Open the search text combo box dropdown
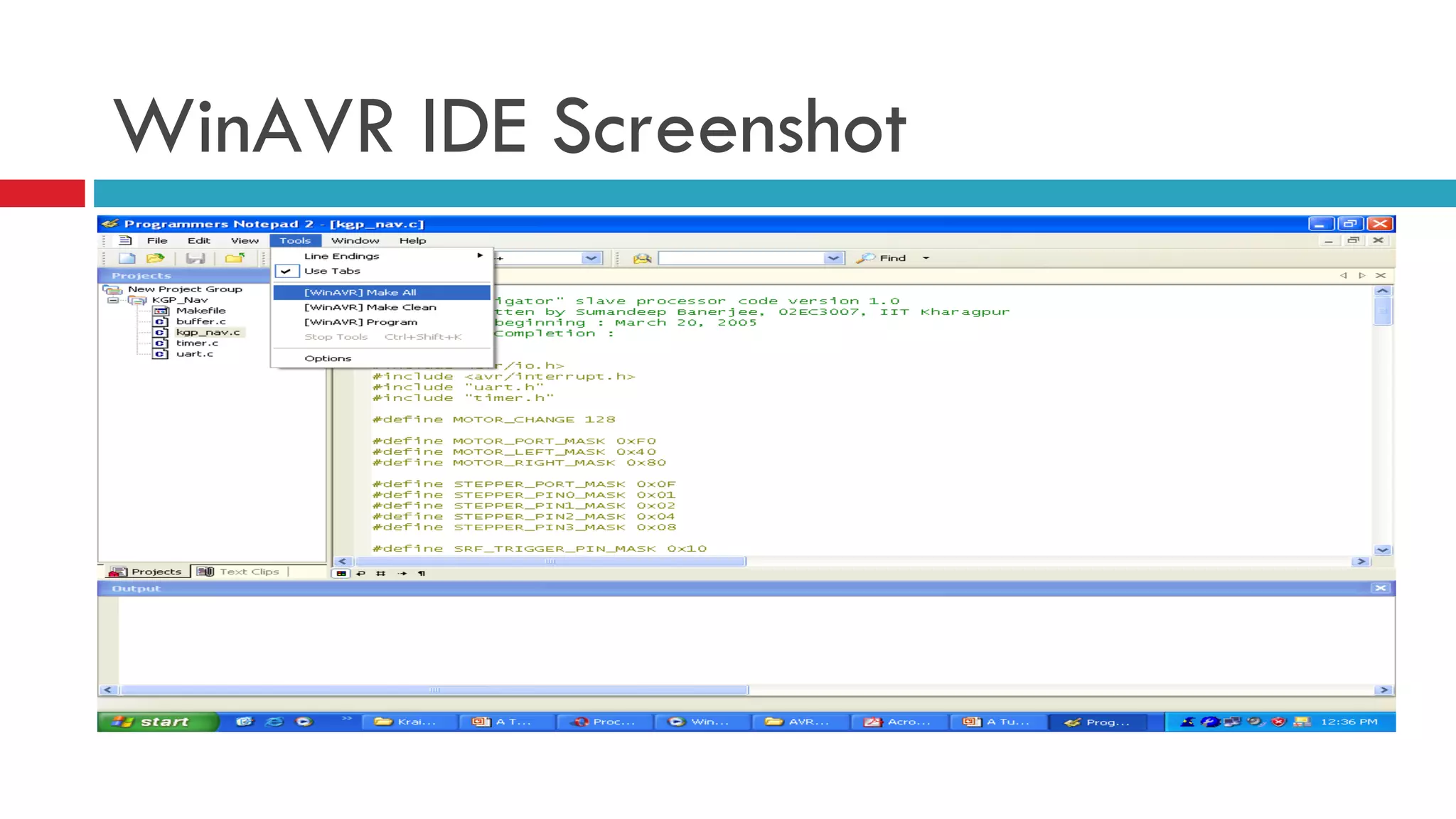The image size is (1456, 819). [834, 258]
